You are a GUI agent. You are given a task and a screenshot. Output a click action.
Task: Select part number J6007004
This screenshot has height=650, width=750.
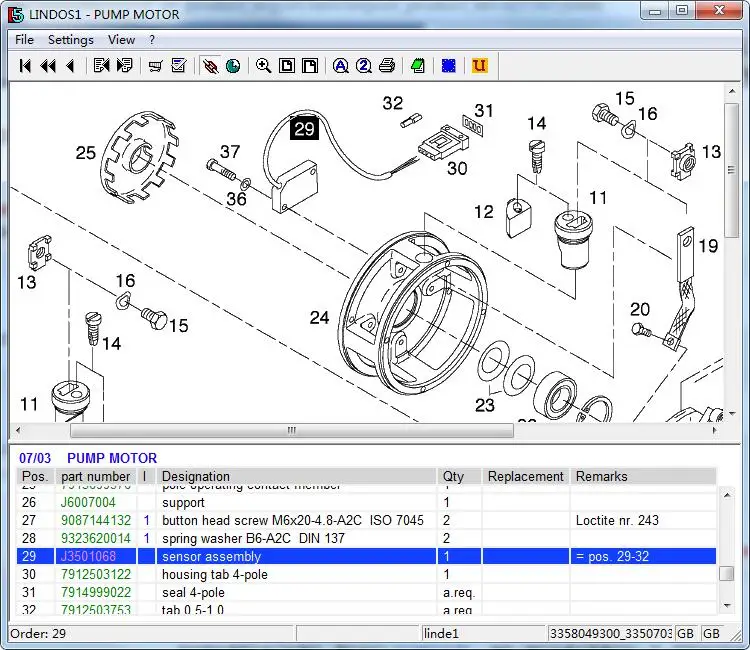click(x=88, y=502)
